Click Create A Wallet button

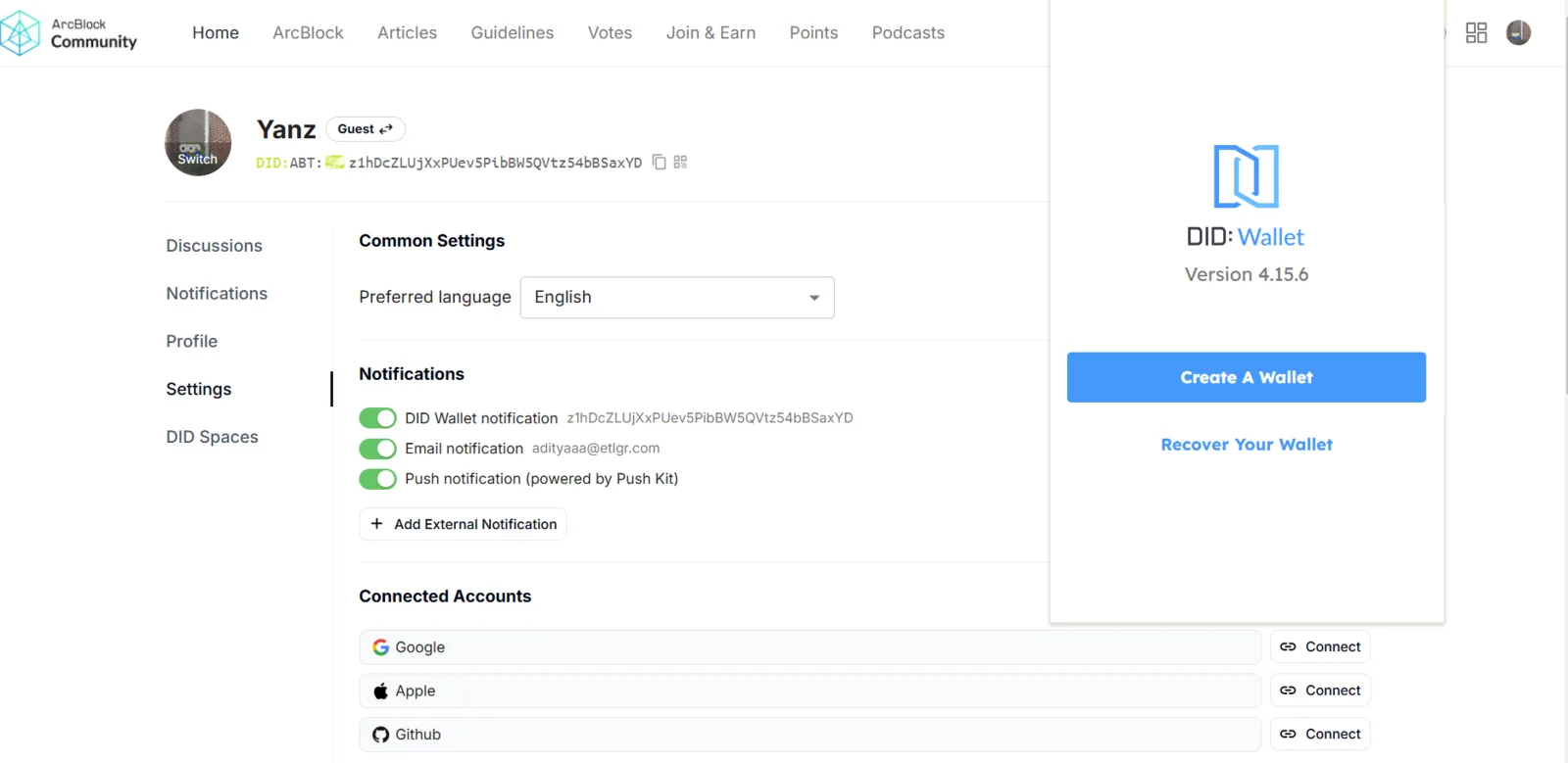(1247, 377)
